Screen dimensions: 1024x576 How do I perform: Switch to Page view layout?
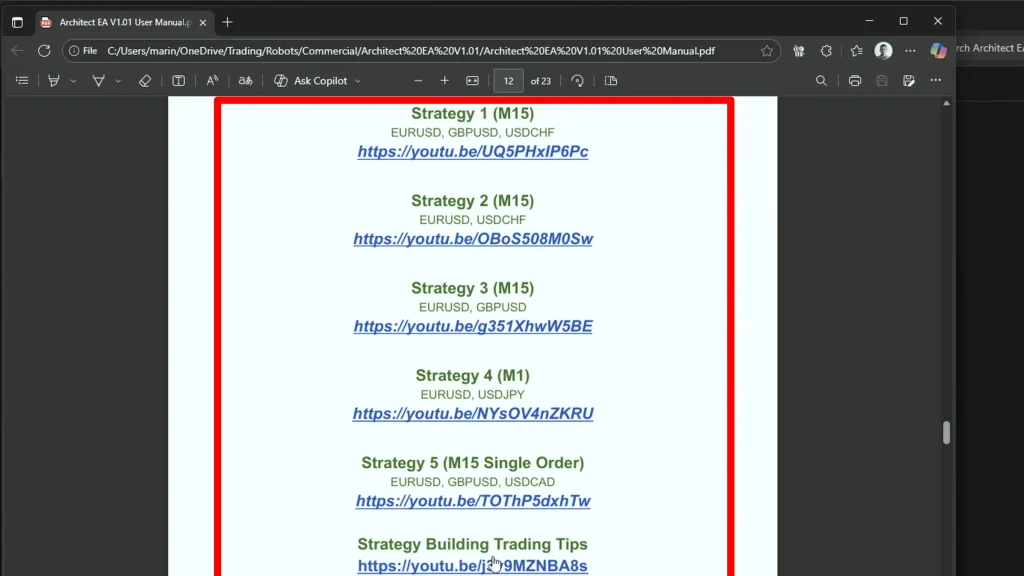click(611, 81)
